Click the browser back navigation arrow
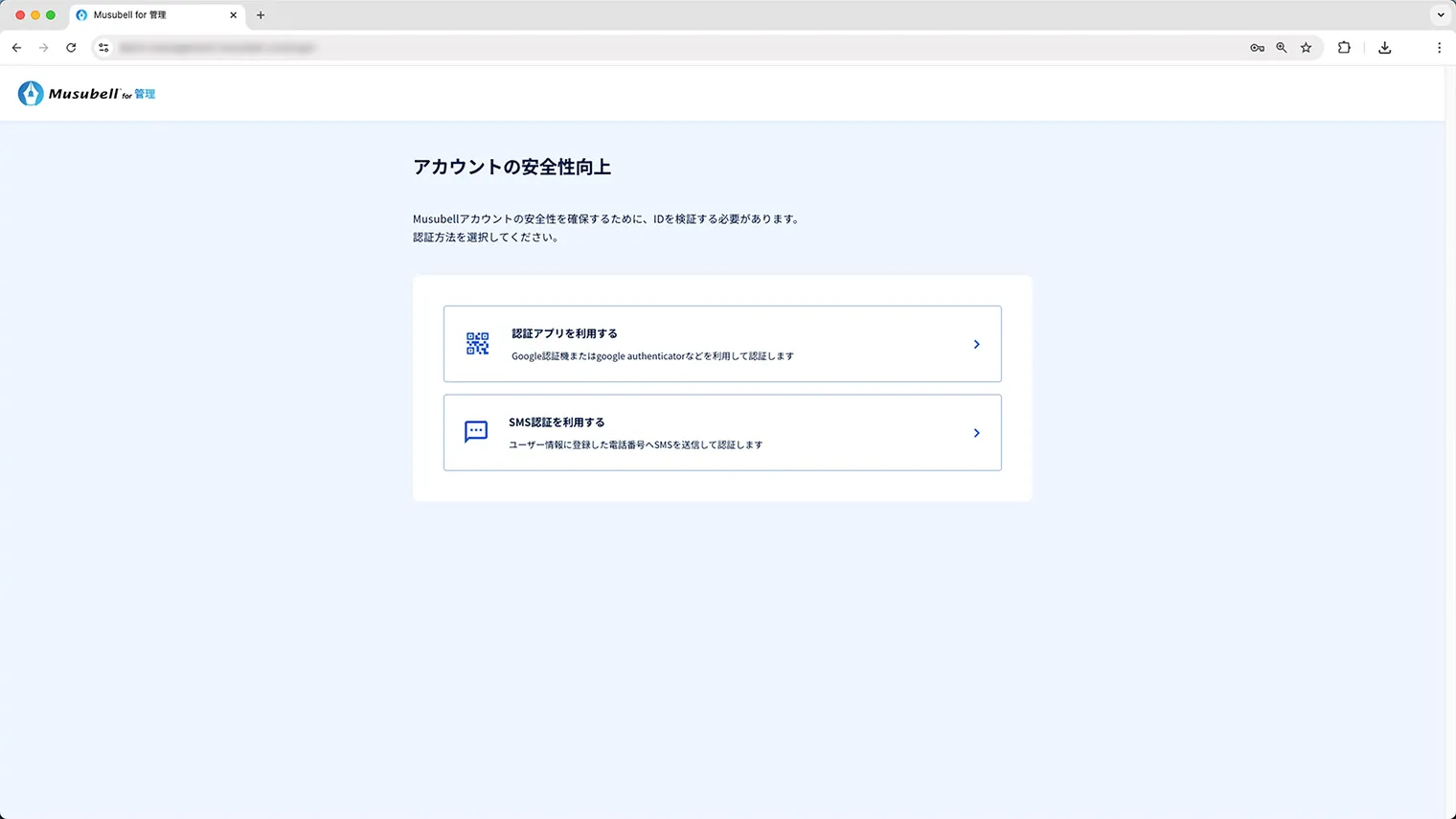The height and width of the screenshot is (819, 1456). pyautogui.click(x=16, y=47)
